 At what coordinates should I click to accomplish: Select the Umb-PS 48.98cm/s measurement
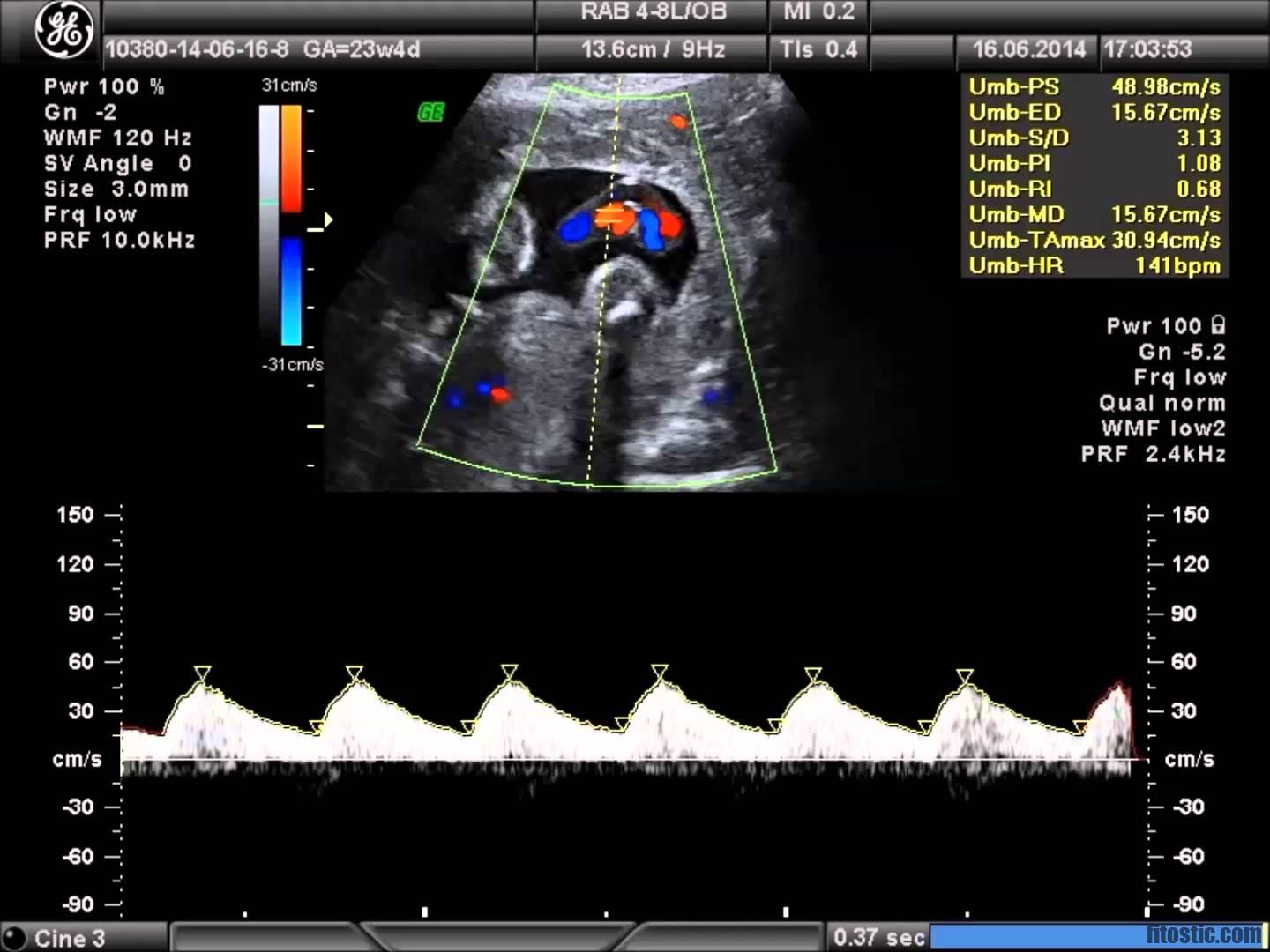click(x=1094, y=87)
